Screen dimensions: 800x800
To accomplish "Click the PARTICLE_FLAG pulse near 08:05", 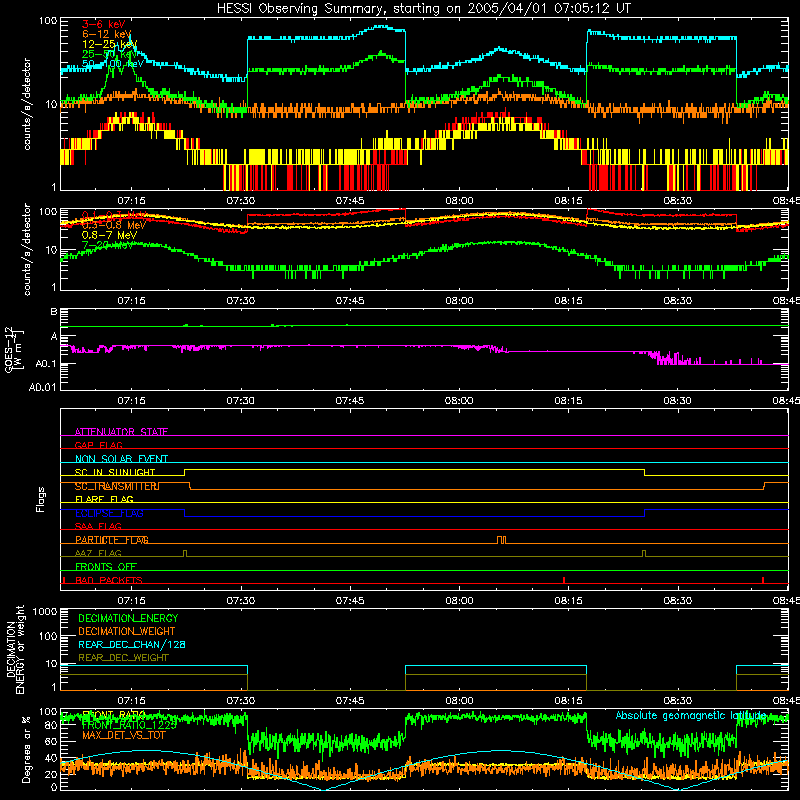I will (x=502, y=540).
